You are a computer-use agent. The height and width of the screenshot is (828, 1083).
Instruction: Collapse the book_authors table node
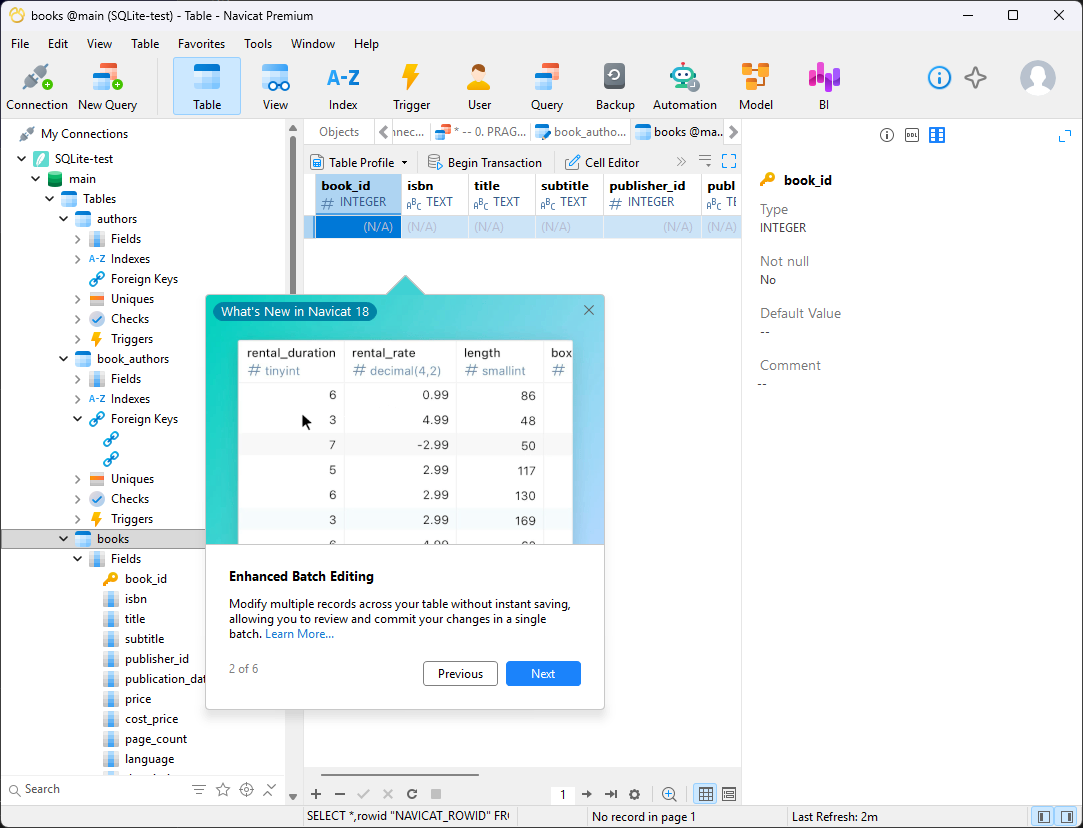(x=64, y=359)
